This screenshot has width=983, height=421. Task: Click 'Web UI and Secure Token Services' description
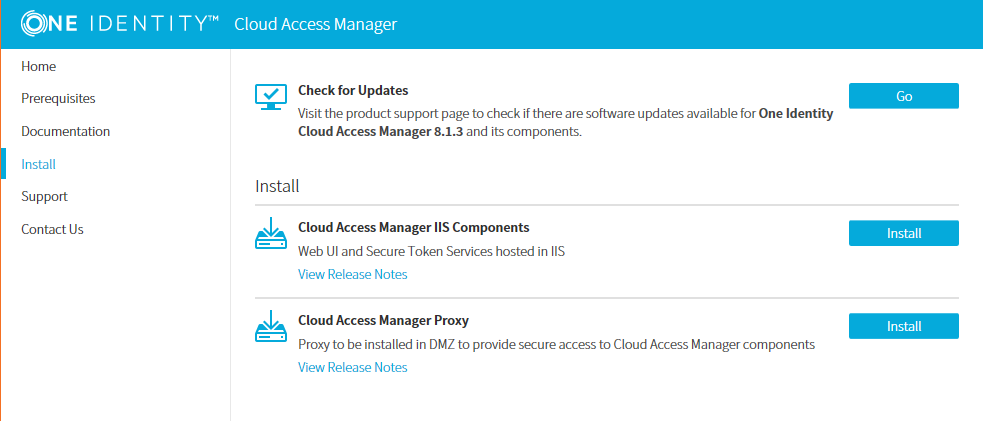431,252
